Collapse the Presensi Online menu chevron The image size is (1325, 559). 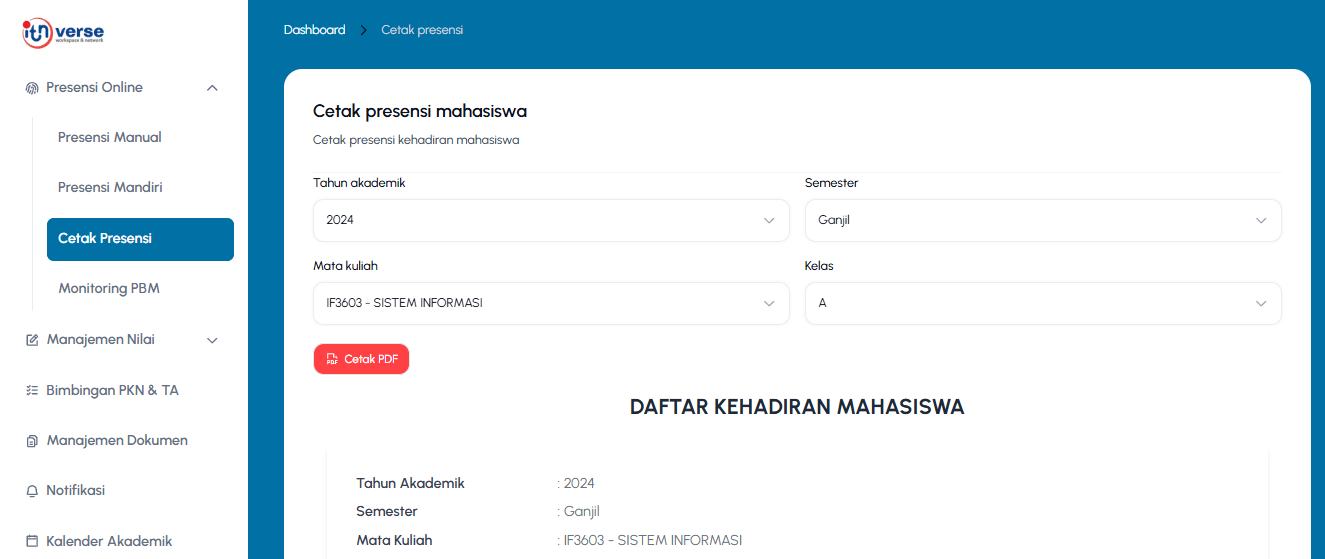tap(212, 88)
